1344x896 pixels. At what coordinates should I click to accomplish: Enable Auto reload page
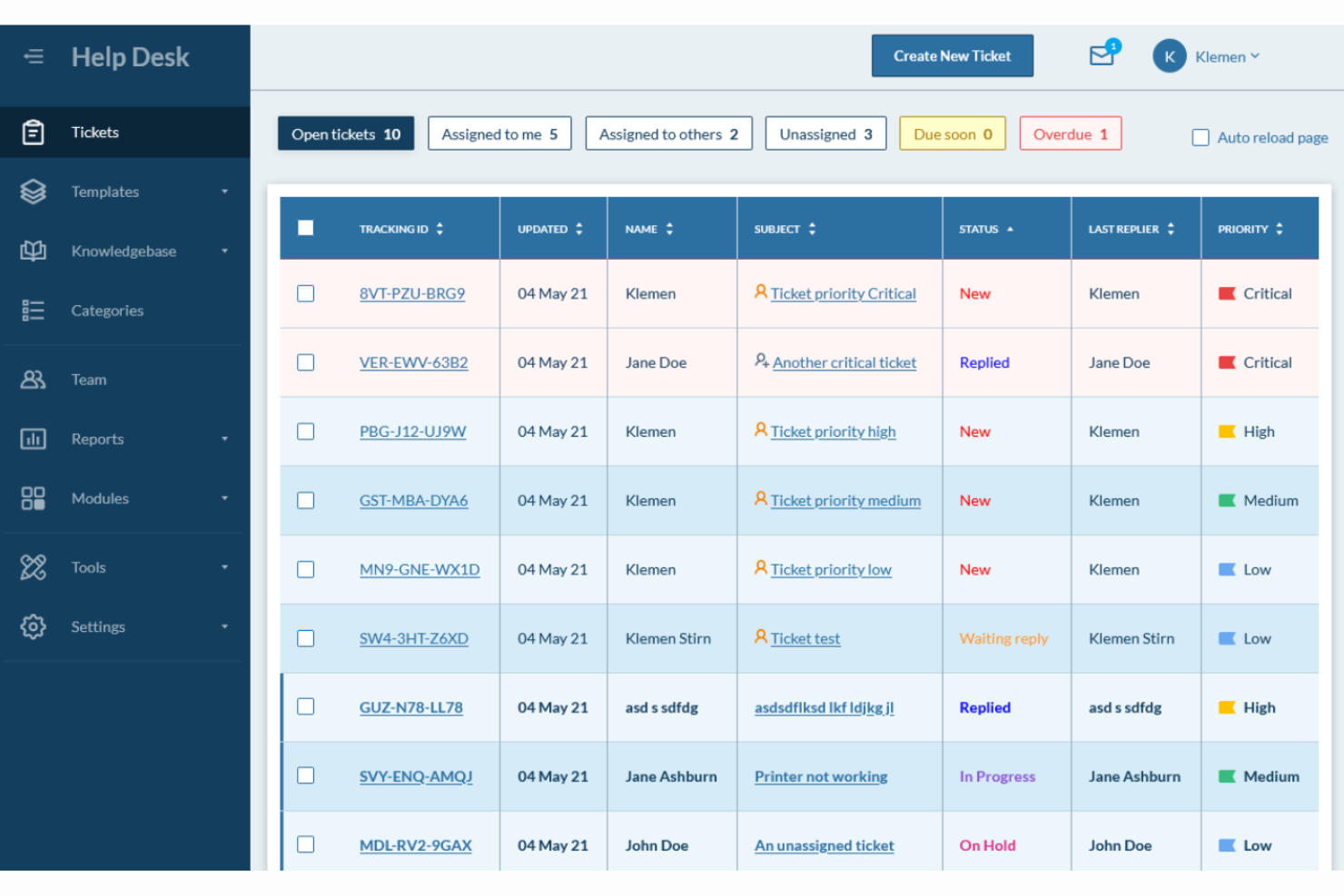(1201, 137)
